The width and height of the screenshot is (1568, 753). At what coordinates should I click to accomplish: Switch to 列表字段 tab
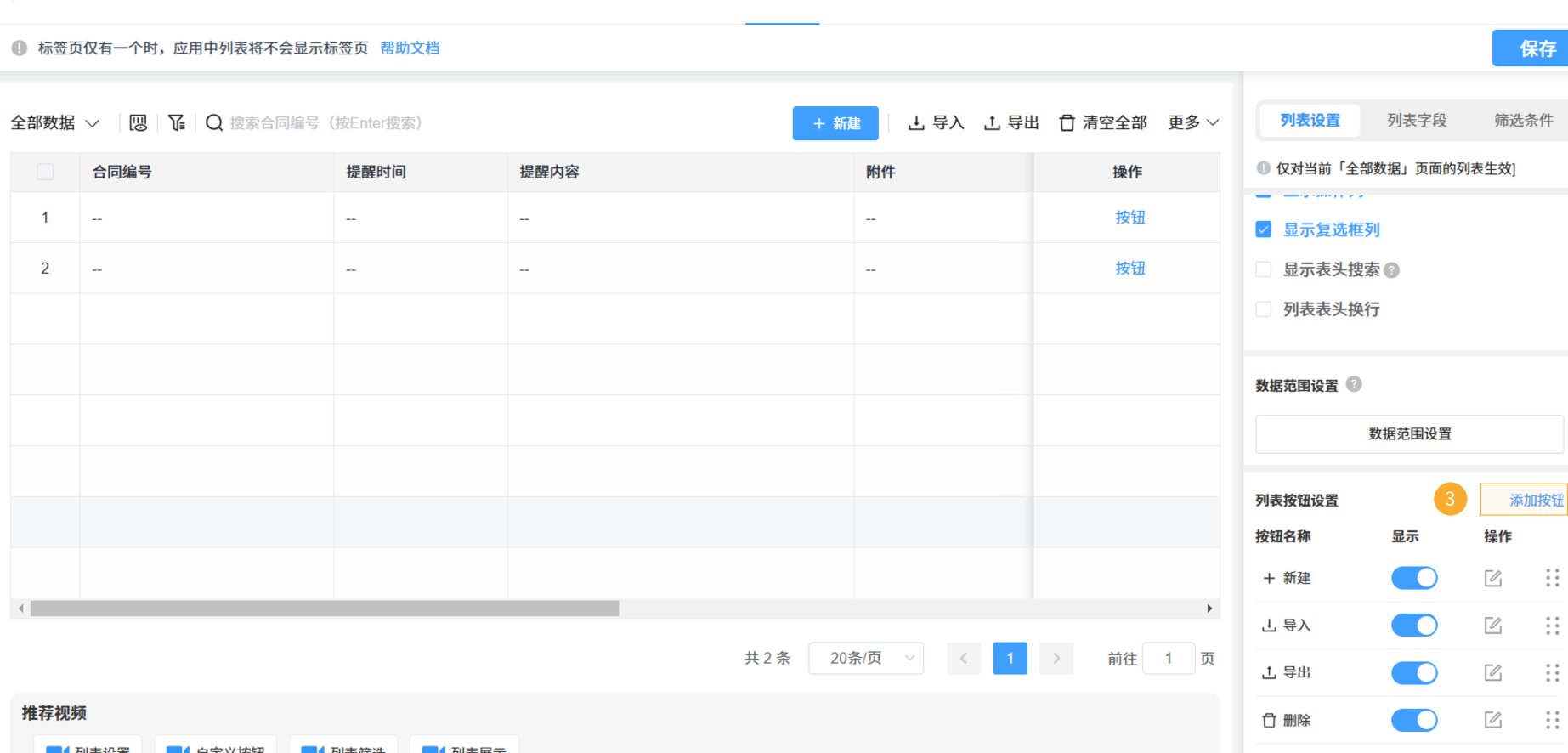tap(1417, 121)
